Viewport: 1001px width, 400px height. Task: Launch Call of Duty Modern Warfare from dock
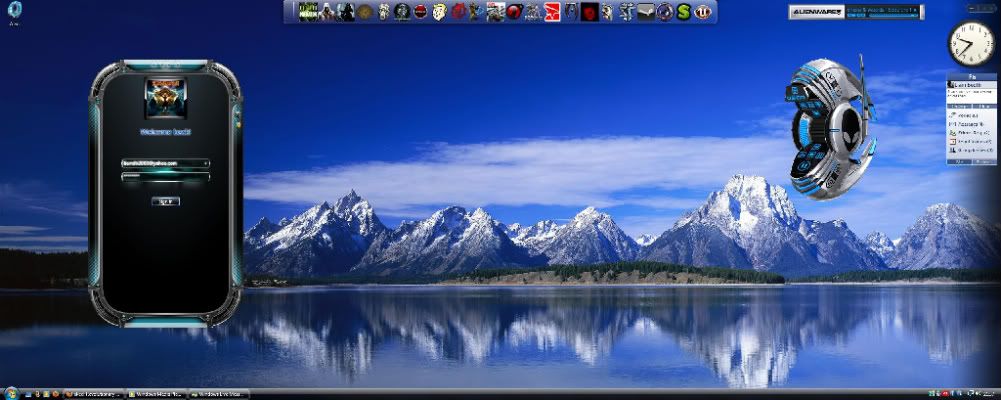(x=308, y=11)
